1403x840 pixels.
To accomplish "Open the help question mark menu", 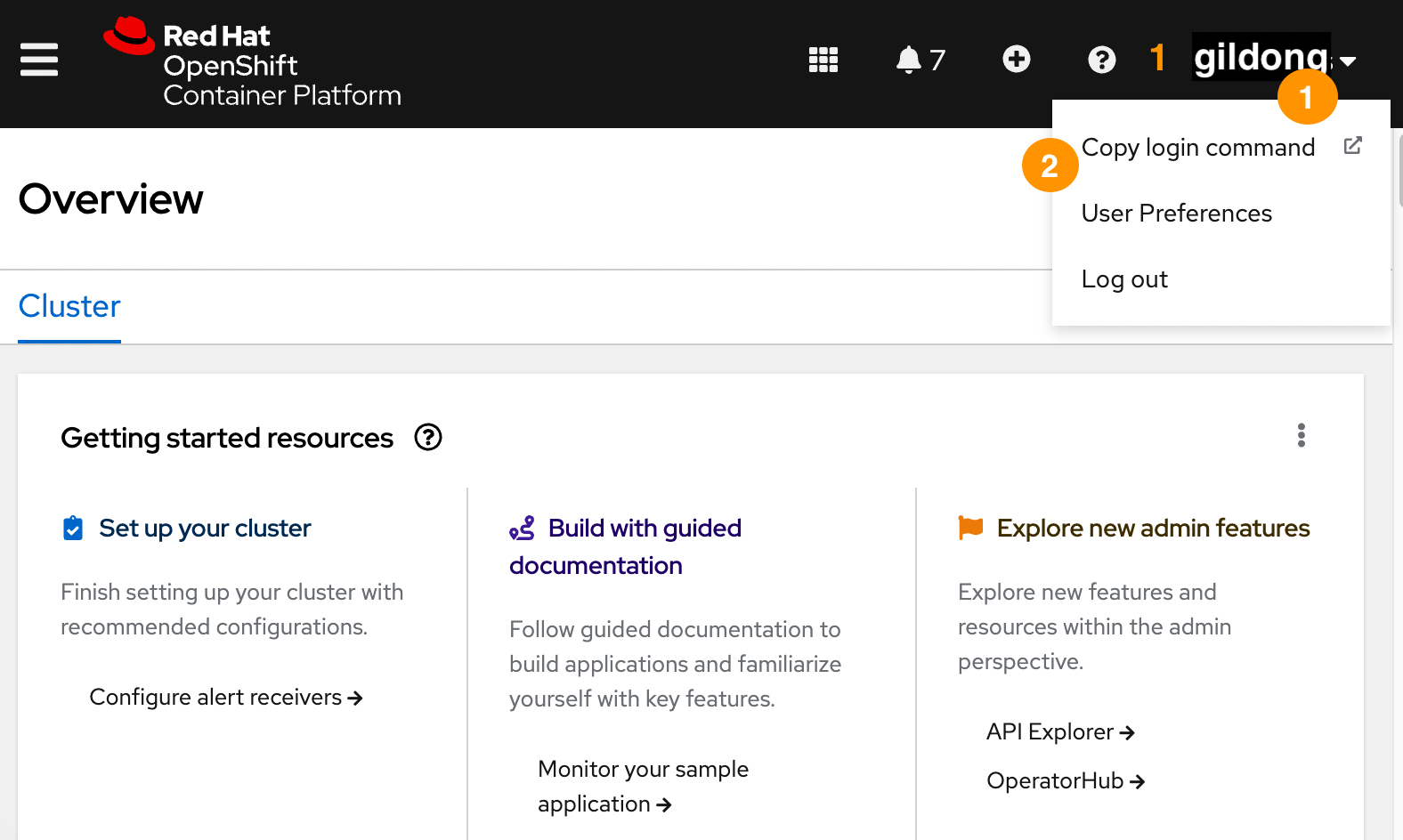I will [1101, 60].
